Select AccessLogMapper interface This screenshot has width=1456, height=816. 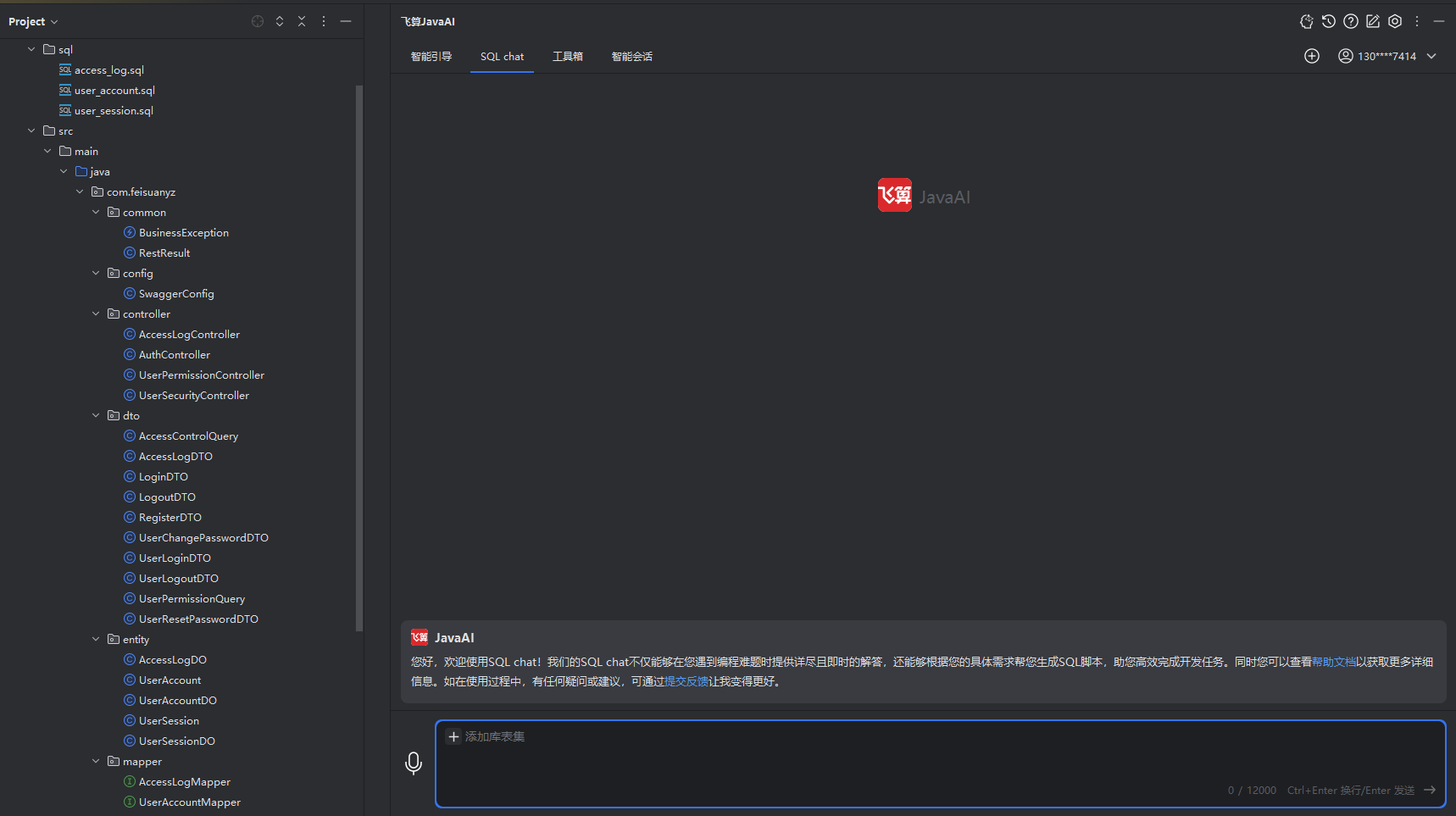(x=184, y=781)
